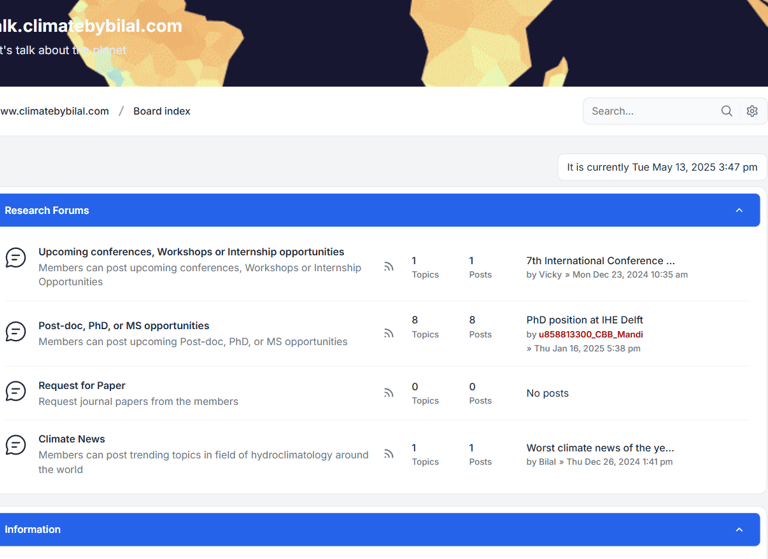Open www.climatebybilal.com breadcrumb link
This screenshot has height=559, width=768.
(x=54, y=111)
